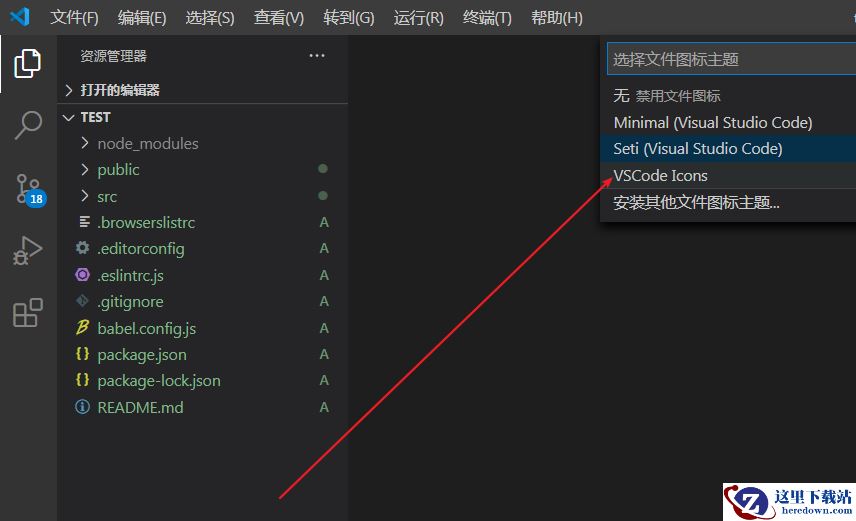The width and height of the screenshot is (856, 521).
Task: Open Explorer more actions ellipsis
Action: 317,56
